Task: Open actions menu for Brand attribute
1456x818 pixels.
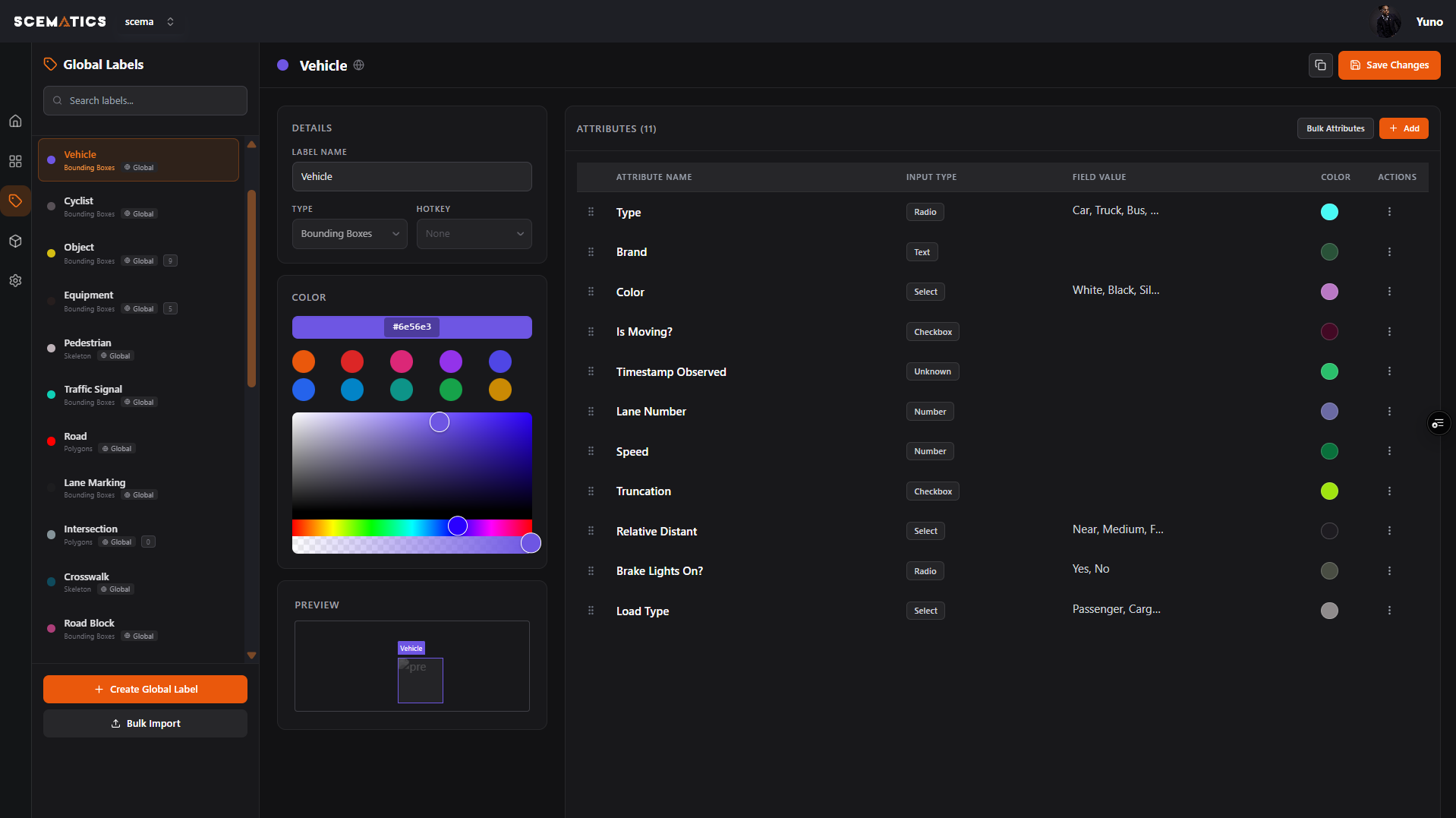Action: pyautogui.click(x=1389, y=252)
